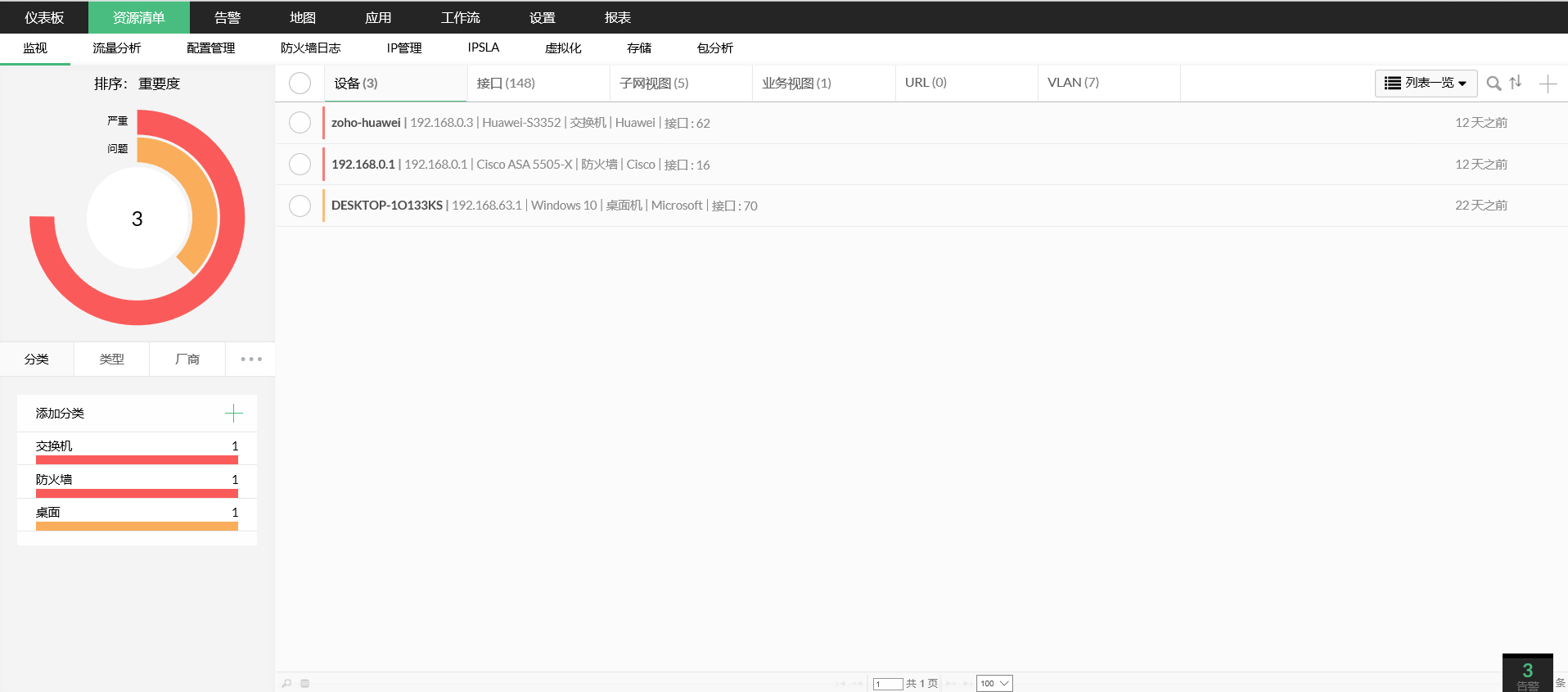Click the small search icon in the bottom-left footer

tap(286, 683)
